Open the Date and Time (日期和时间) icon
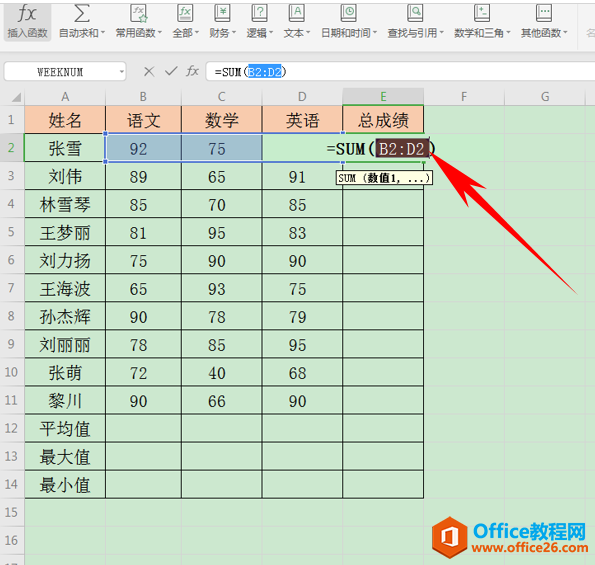Screen dimensions: 595x565 (x=348, y=13)
